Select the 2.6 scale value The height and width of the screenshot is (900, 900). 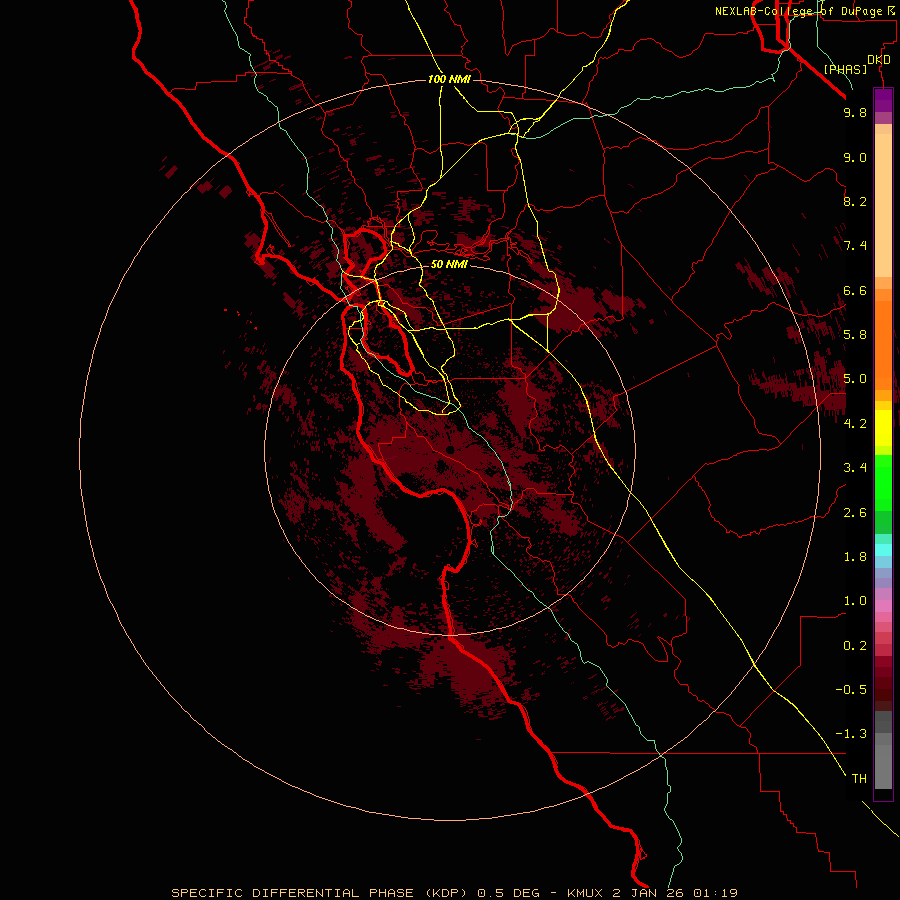point(855,513)
